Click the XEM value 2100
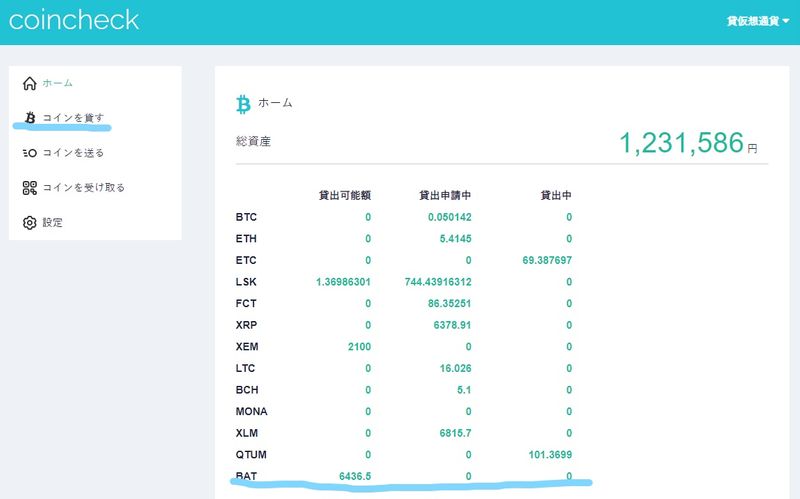 (x=359, y=346)
